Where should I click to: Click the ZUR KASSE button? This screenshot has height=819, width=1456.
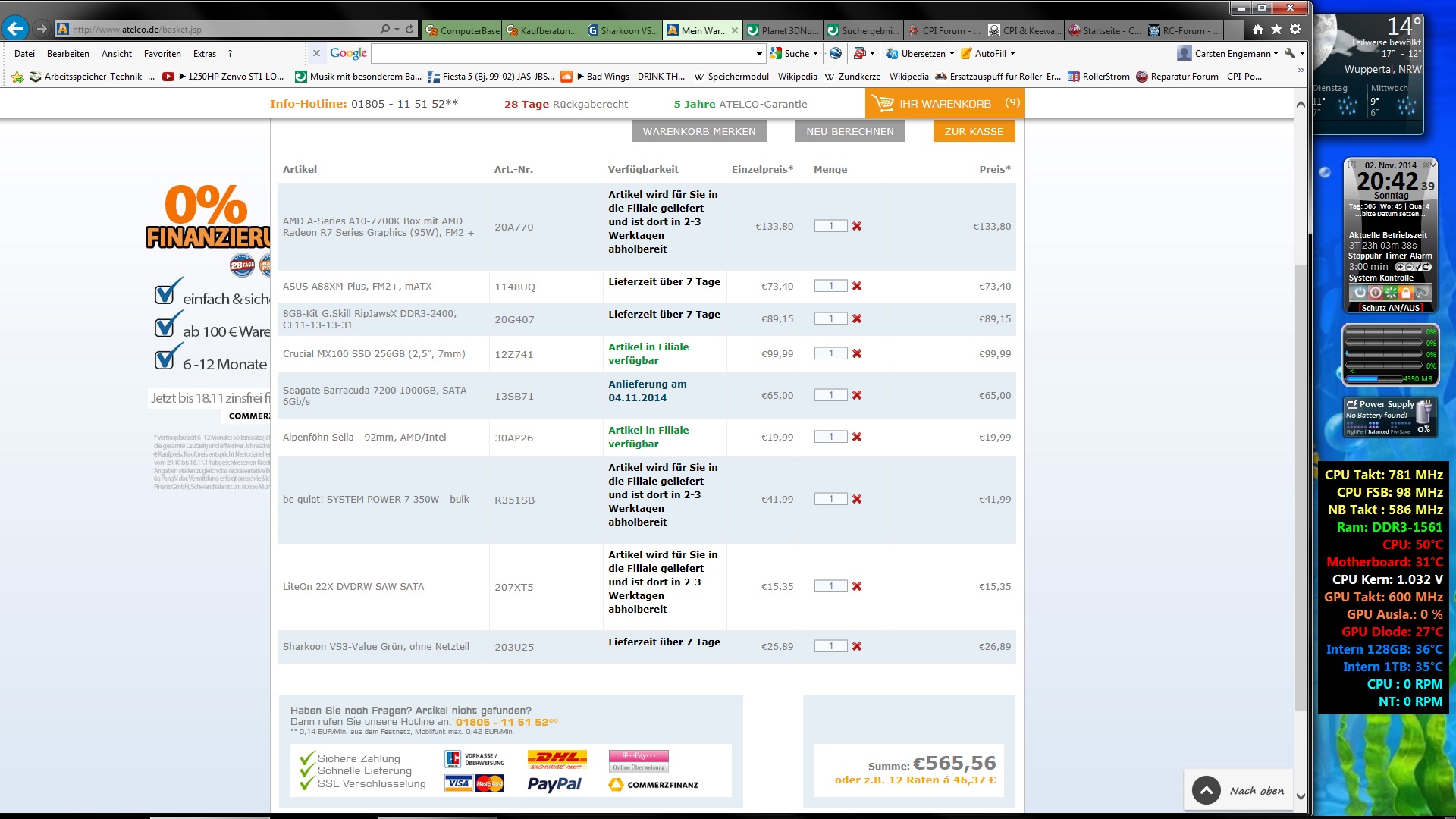974,131
